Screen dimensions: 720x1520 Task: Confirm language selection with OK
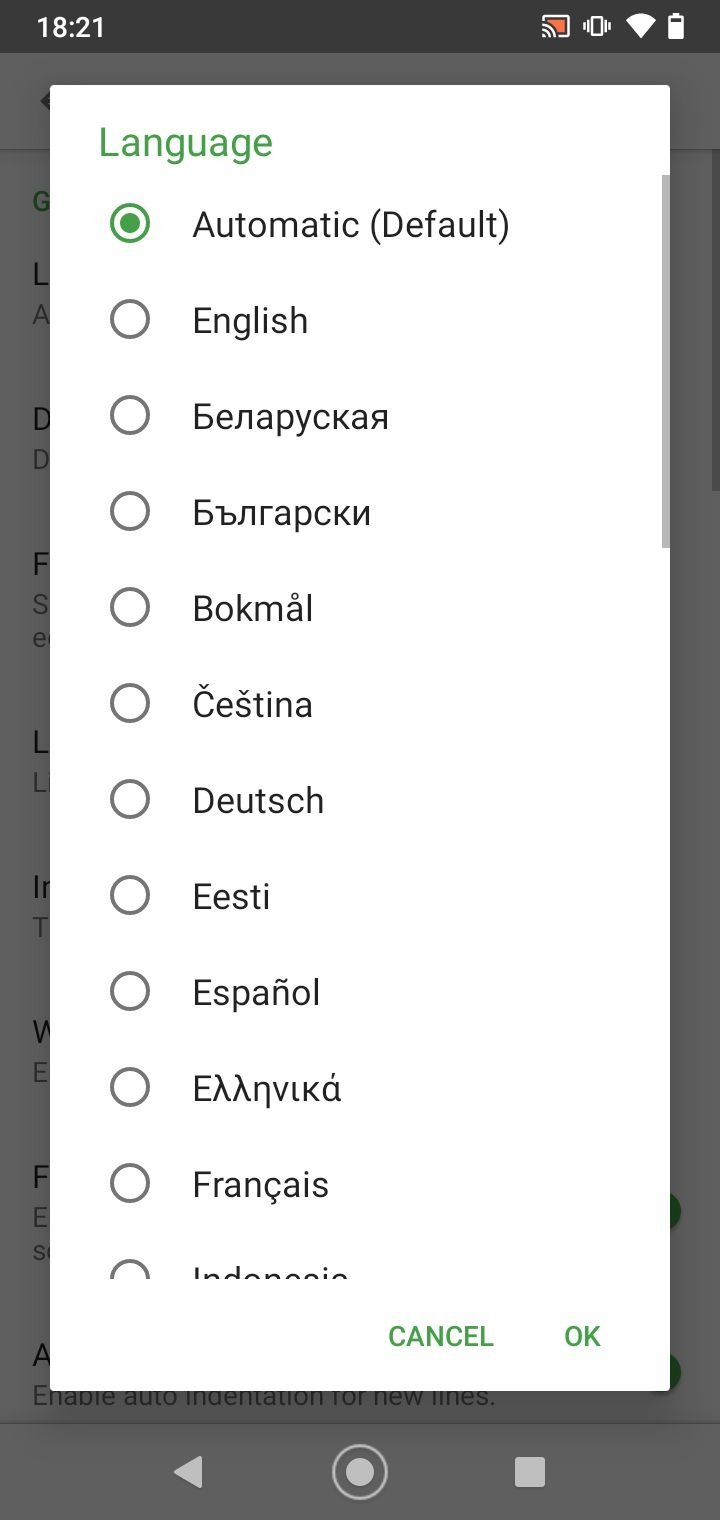click(x=582, y=1336)
